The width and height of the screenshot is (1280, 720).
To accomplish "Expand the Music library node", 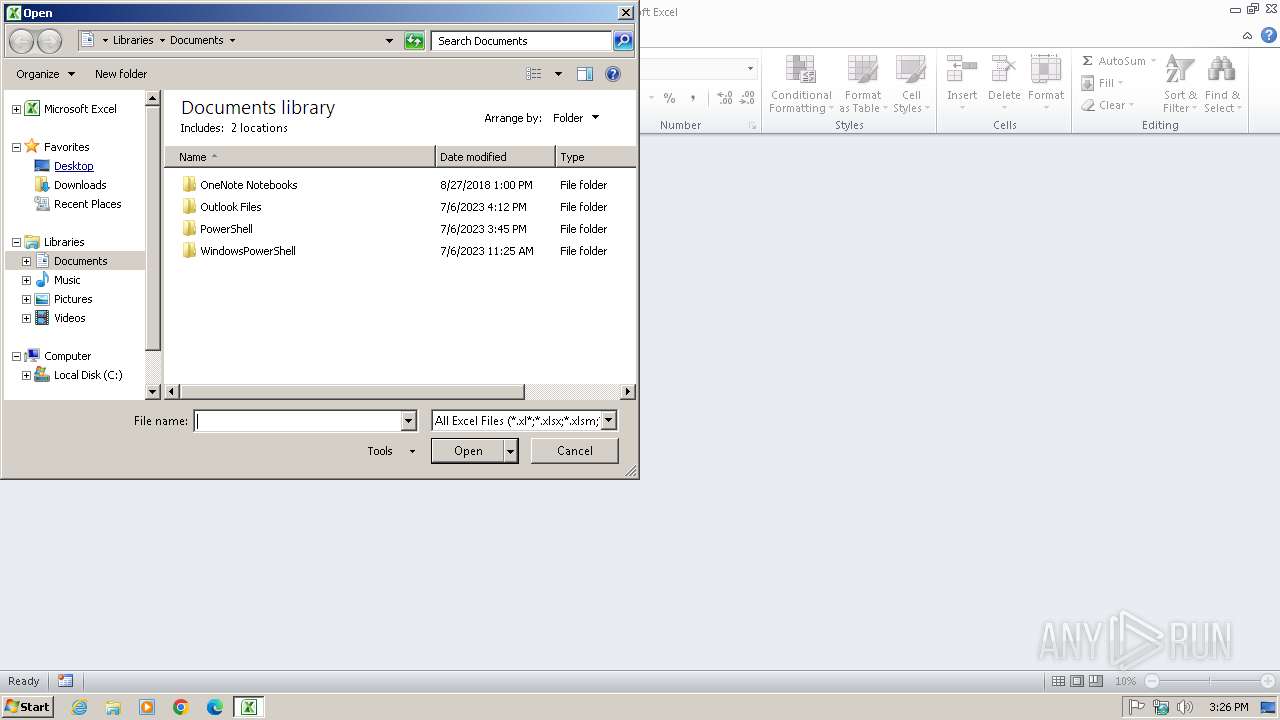I will click(26, 280).
